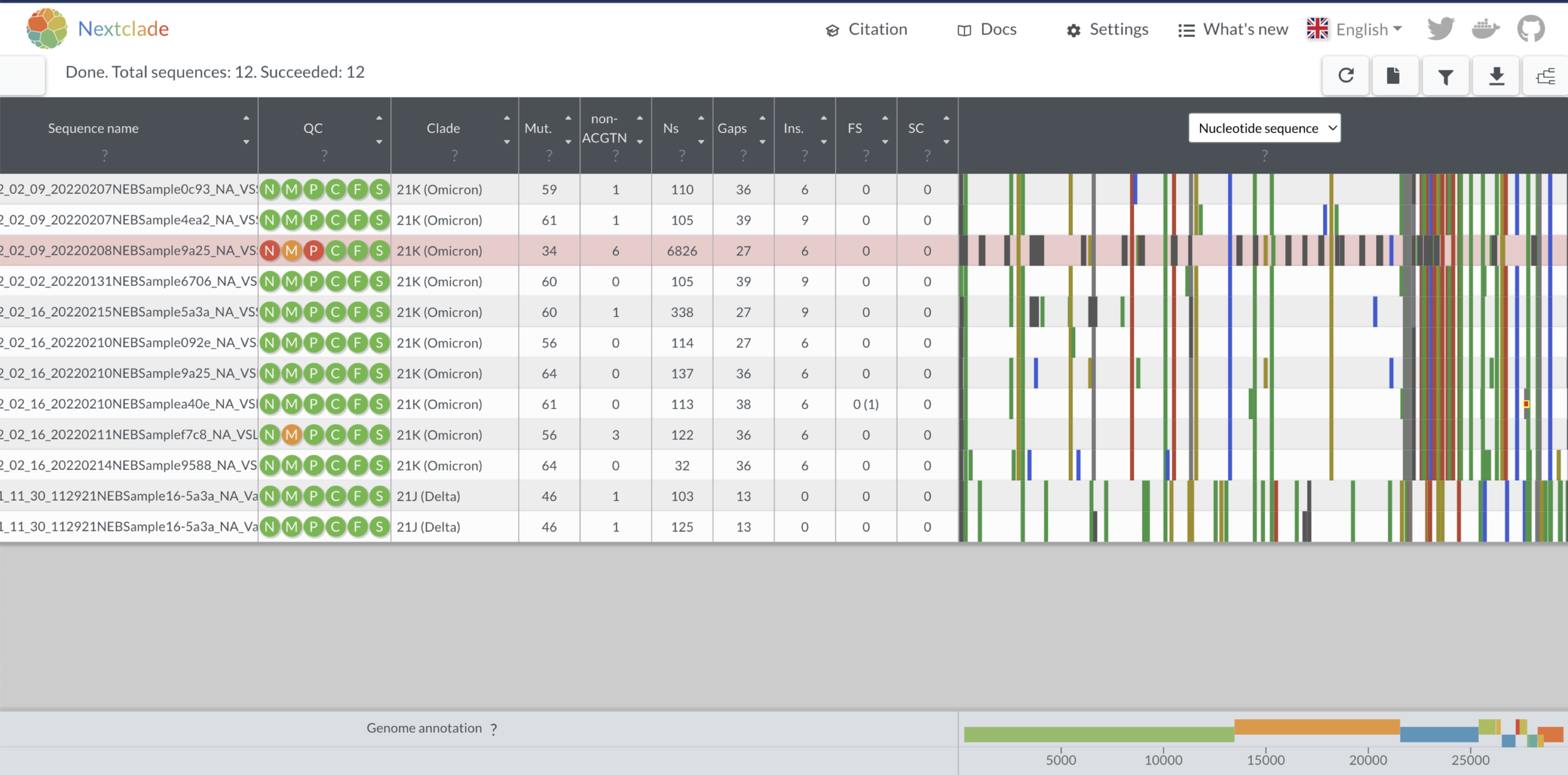Open the GitHub repository icon
The image size is (1568, 775).
click(1531, 29)
